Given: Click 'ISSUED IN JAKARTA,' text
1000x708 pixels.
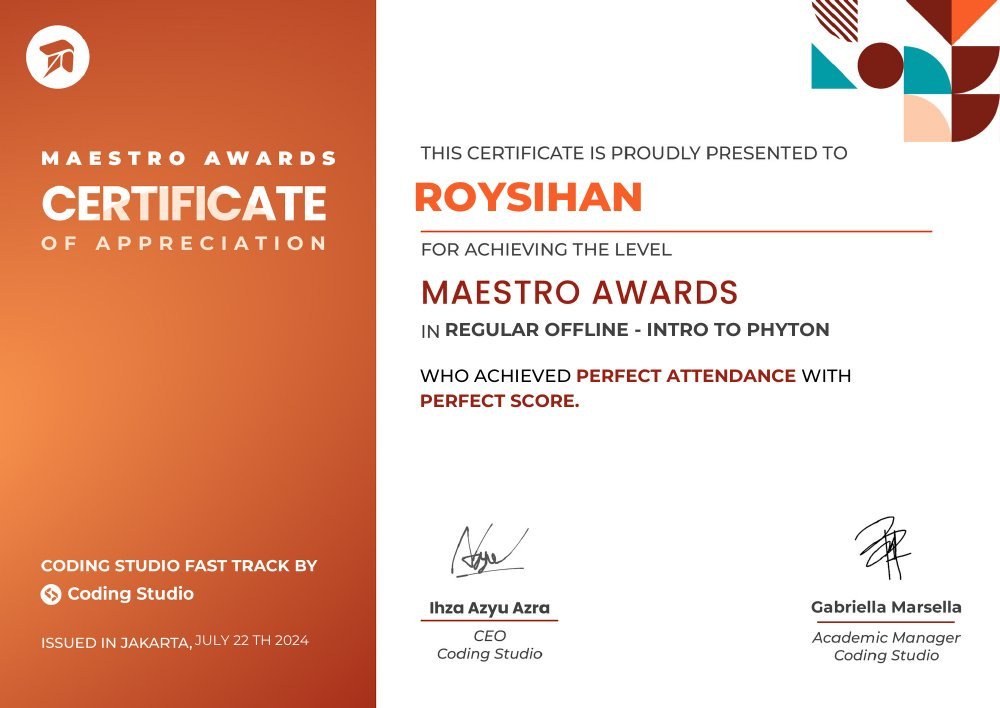Looking at the screenshot, I should pos(117,643).
